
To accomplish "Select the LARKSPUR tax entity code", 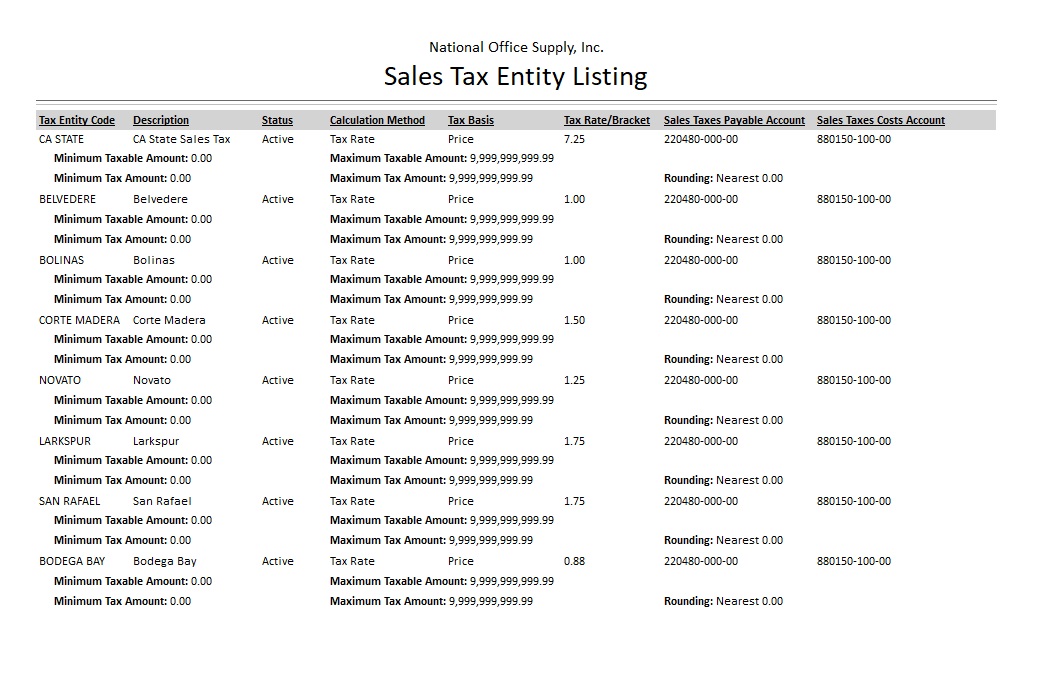I will (x=65, y=441).
